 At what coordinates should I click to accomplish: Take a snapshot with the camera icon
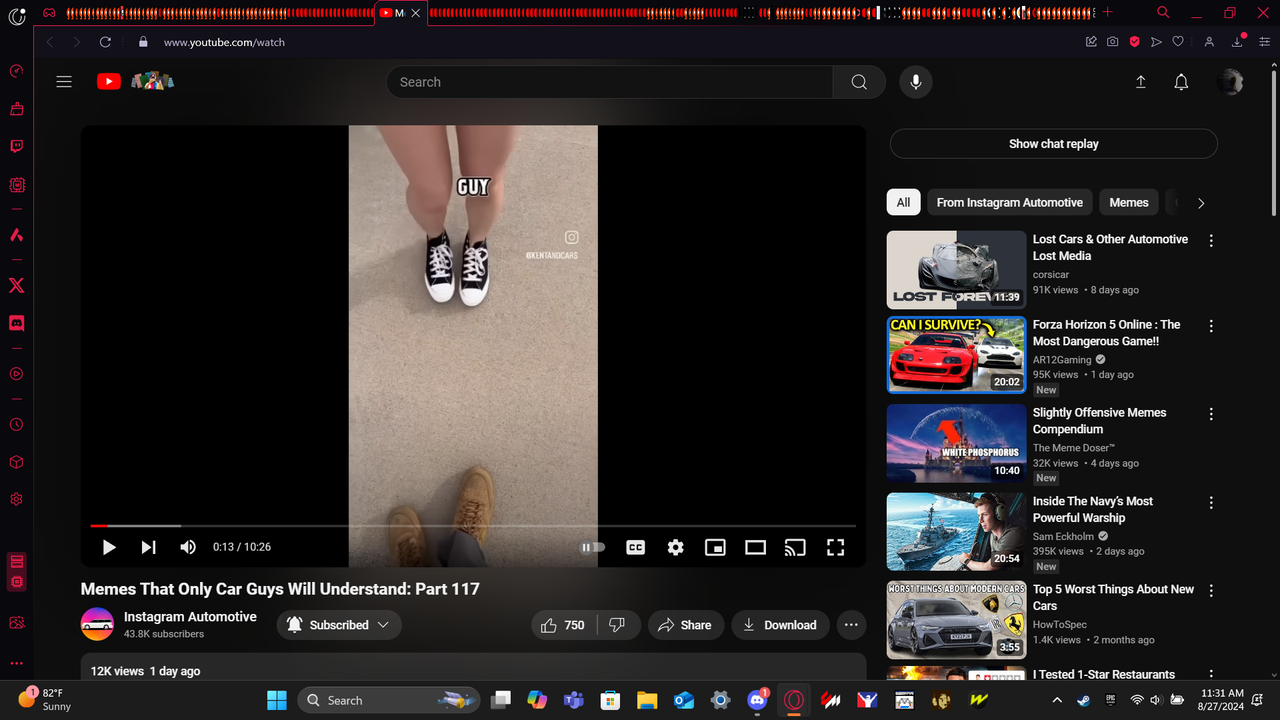coord(1112,42)
